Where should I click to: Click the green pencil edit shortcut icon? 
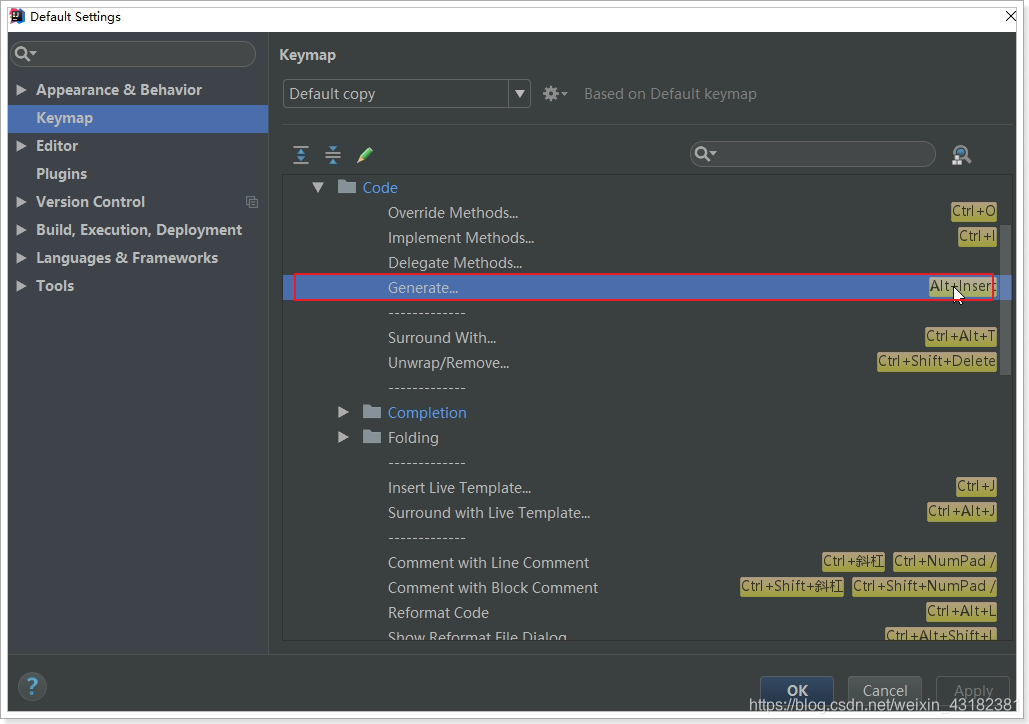tap(365, 155)
